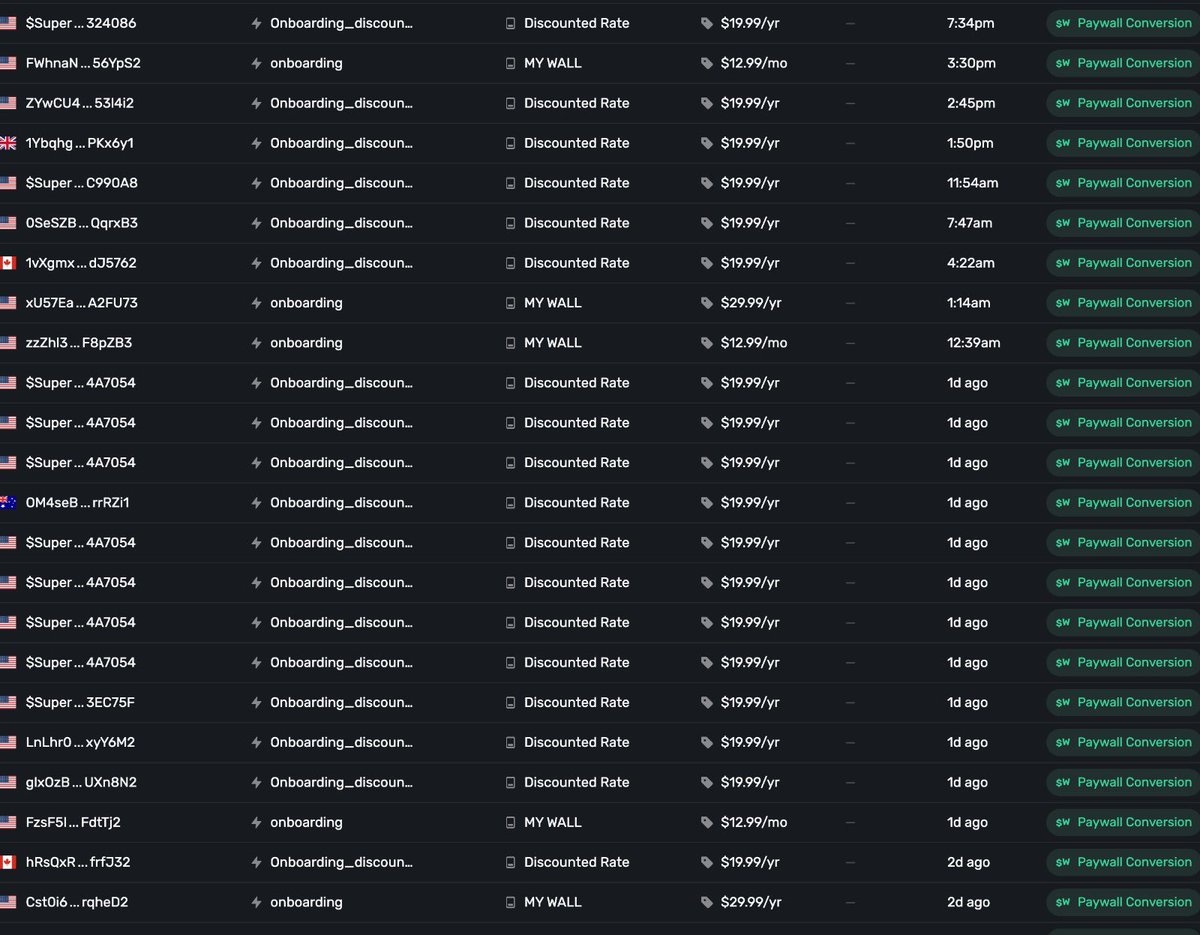Open user $Super…3EC75F
Viewport: 1200px width, 935px height.
[x=80, y=702]
